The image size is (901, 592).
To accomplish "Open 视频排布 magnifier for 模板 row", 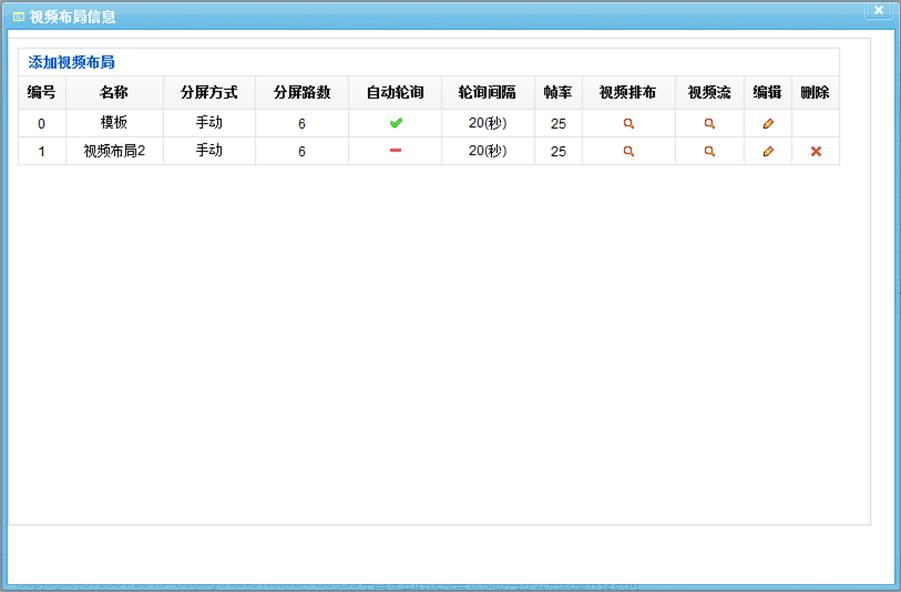I will 629,124.
